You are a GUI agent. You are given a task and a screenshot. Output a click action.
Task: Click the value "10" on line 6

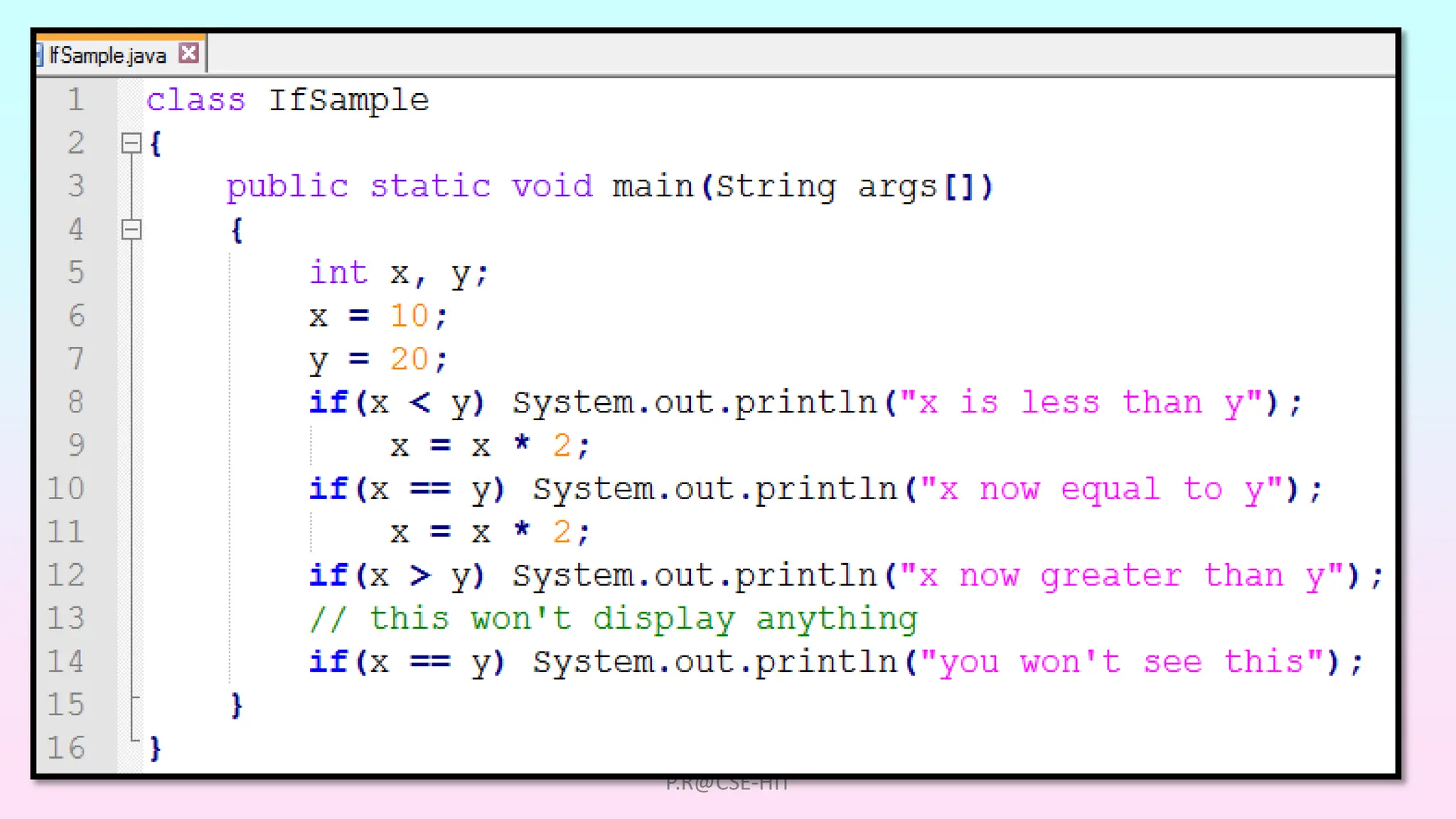point(409,316)
